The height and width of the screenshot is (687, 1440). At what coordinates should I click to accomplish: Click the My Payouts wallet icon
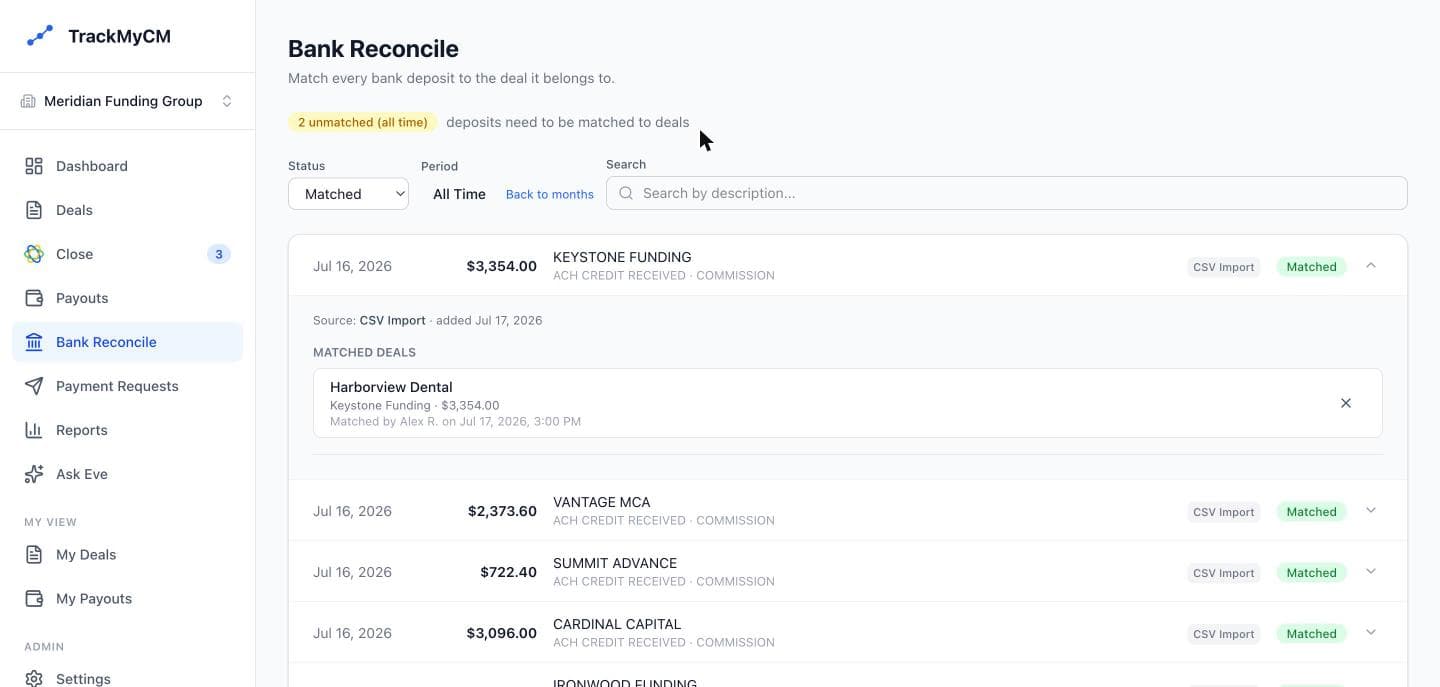click(x=34, y=598)
